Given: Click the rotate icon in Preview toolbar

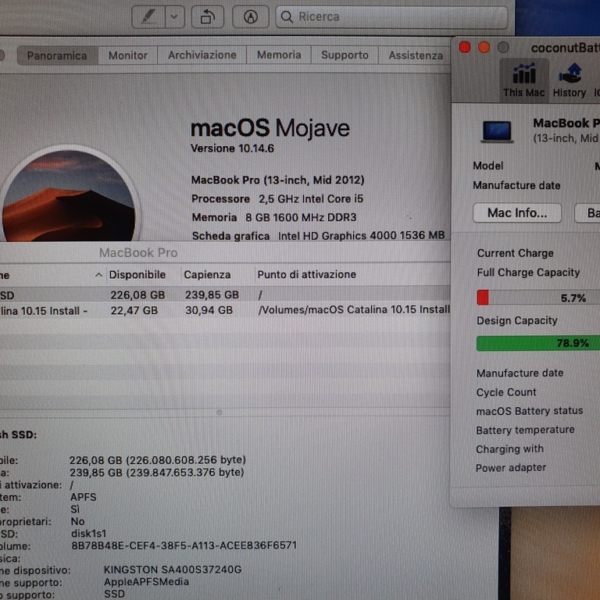Looking at the screenshot, I should click(x=207, y=16).
